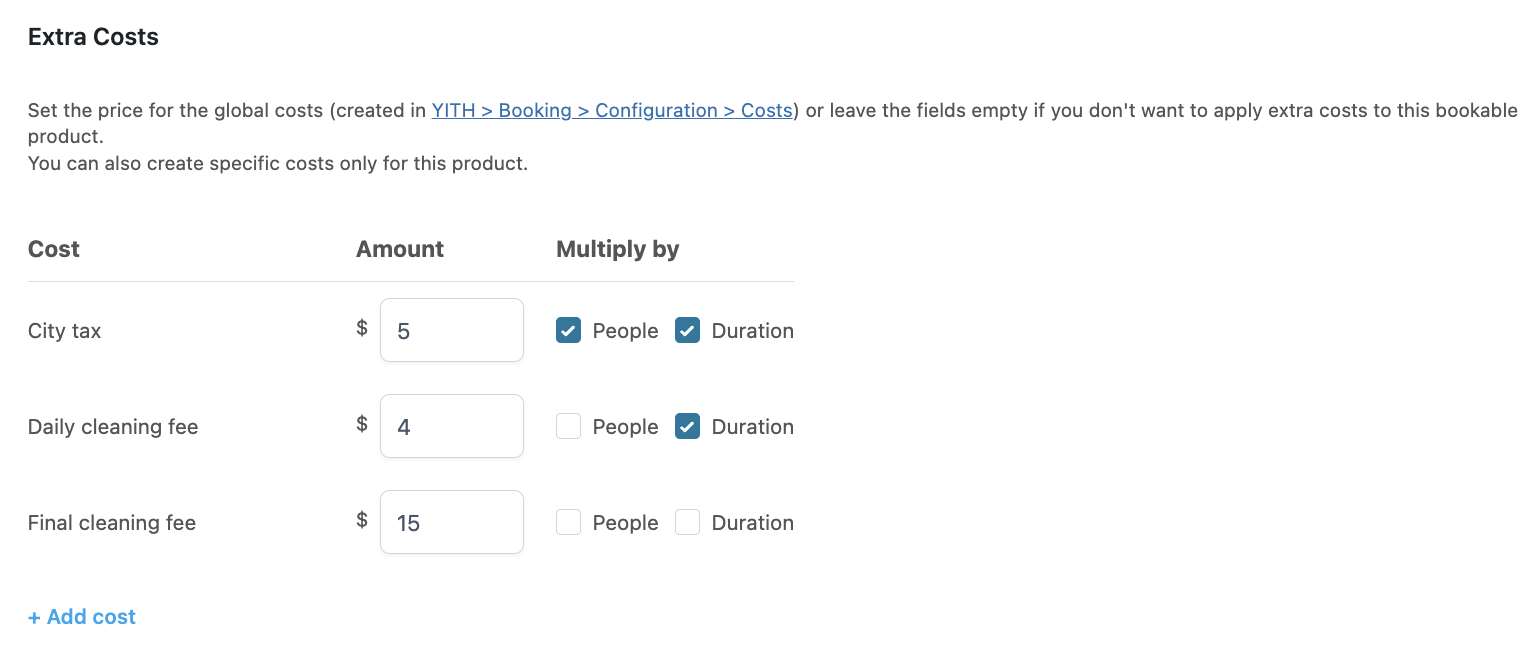Open YITH > Booking > Configuration > Costs link
The width and height of the screenshot is (1534, 652).
tap(612, 111)
